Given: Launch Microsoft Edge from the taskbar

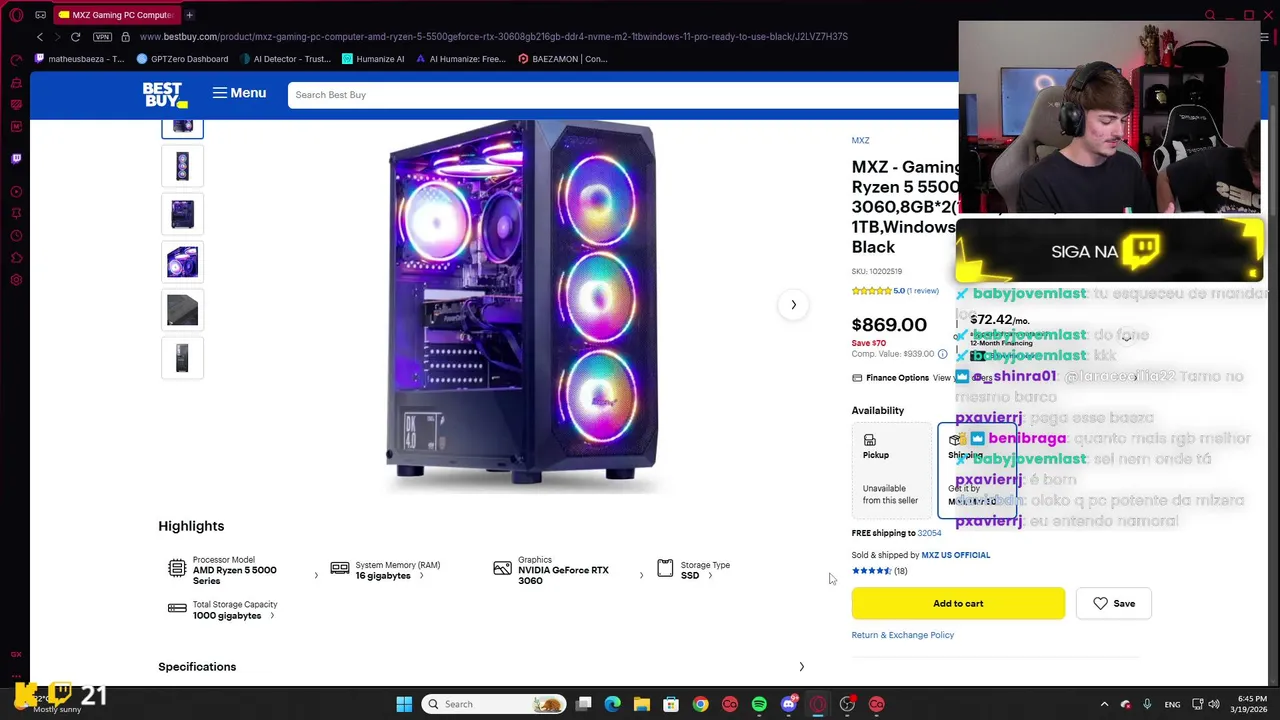Looking at the screenshot, I should (x=613, y=704).
